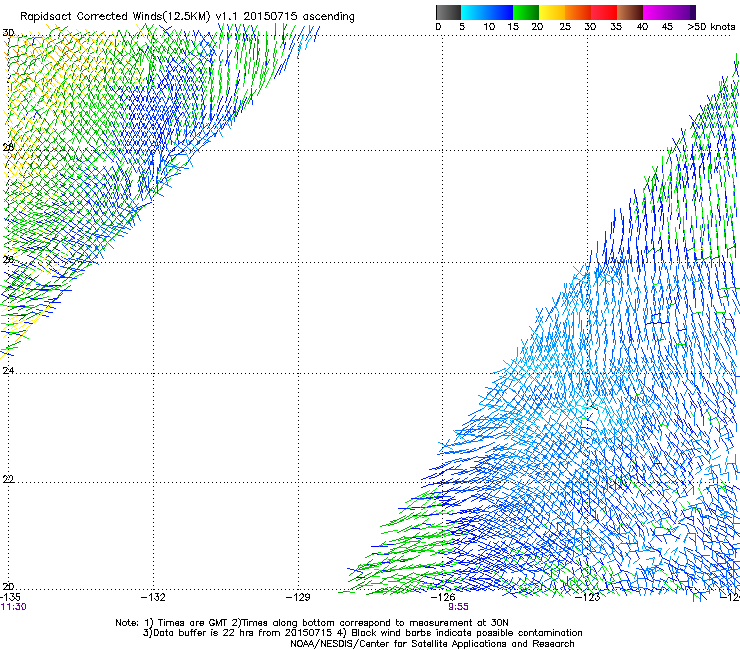Click the NOAA/NESDIS credit line

(x=432, y=644)
